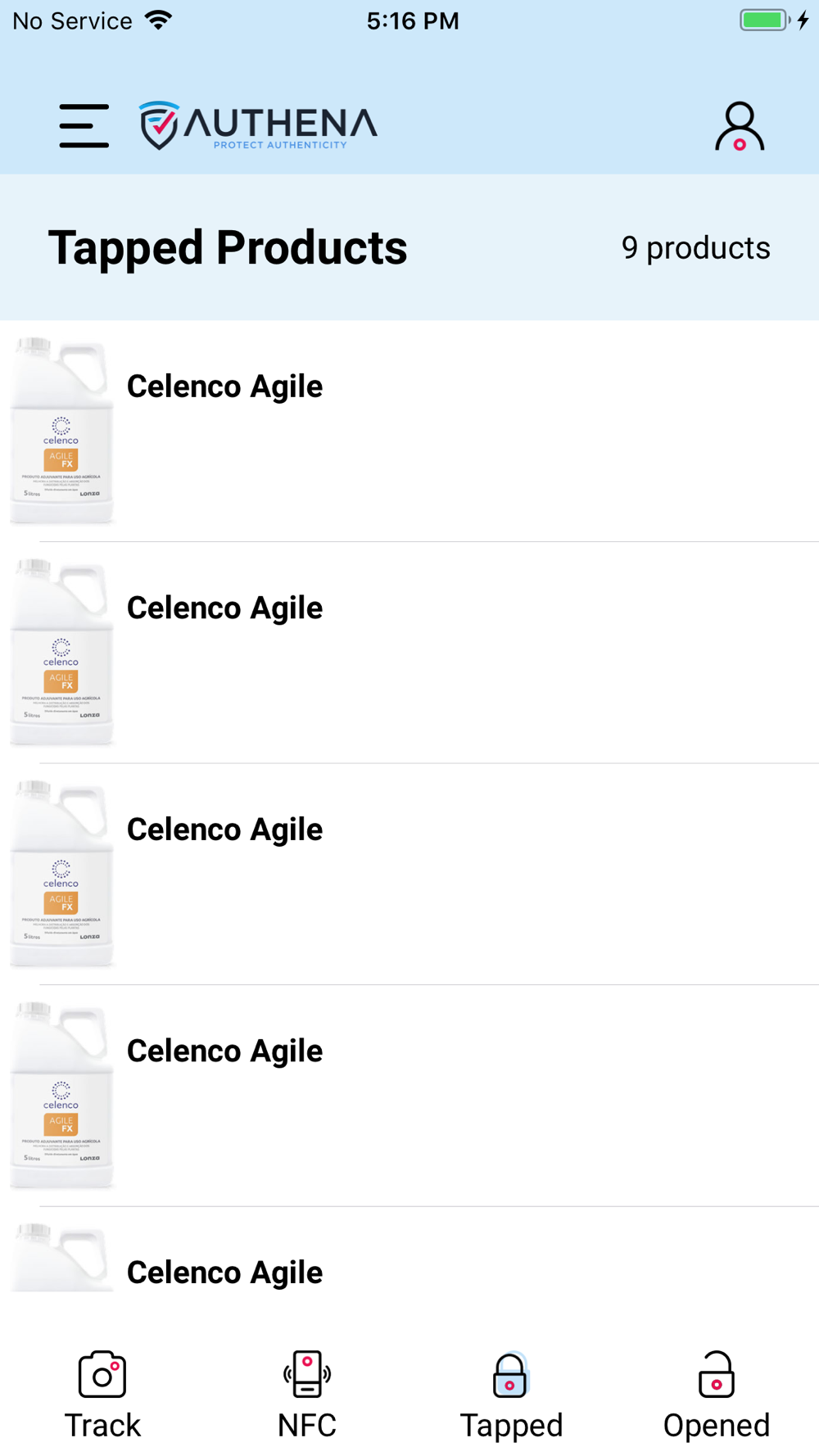Tap the Opened unlocked lock icon
This screenshot has height=1456, width=819.
pos(717,1374)
